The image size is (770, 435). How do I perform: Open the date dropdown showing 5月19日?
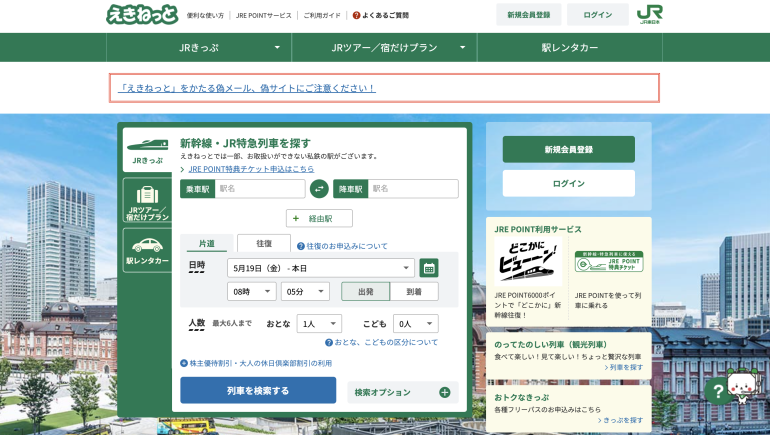pos(320,268)
